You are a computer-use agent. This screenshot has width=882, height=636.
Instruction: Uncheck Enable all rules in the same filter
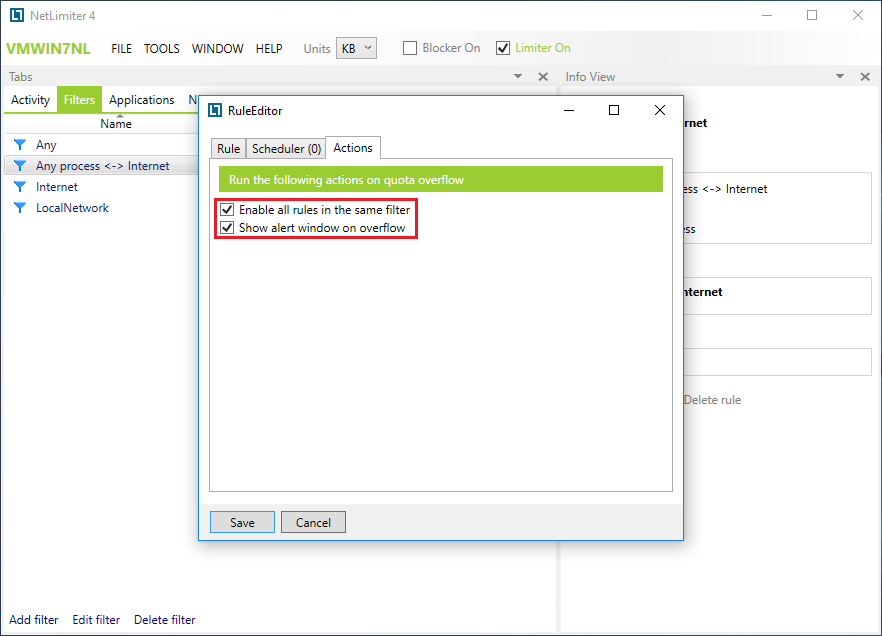(x=228, y=210)
